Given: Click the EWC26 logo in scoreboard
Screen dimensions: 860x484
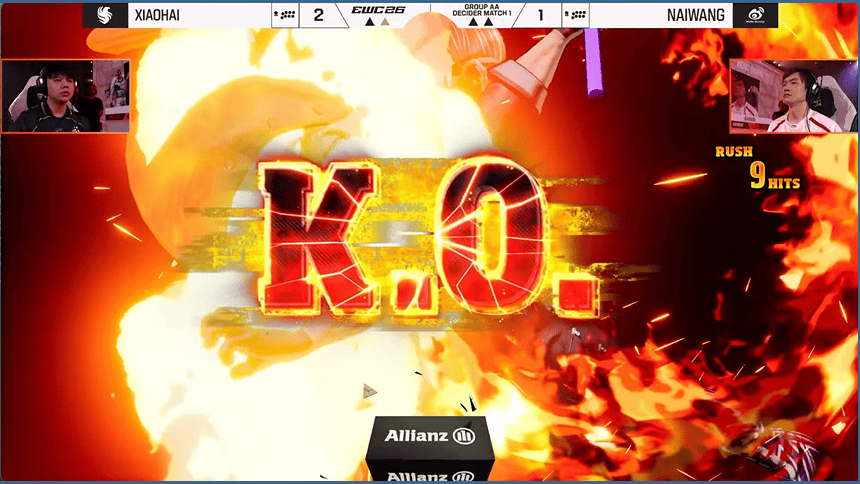Looking at the screenshot, I should click(378, 10).
